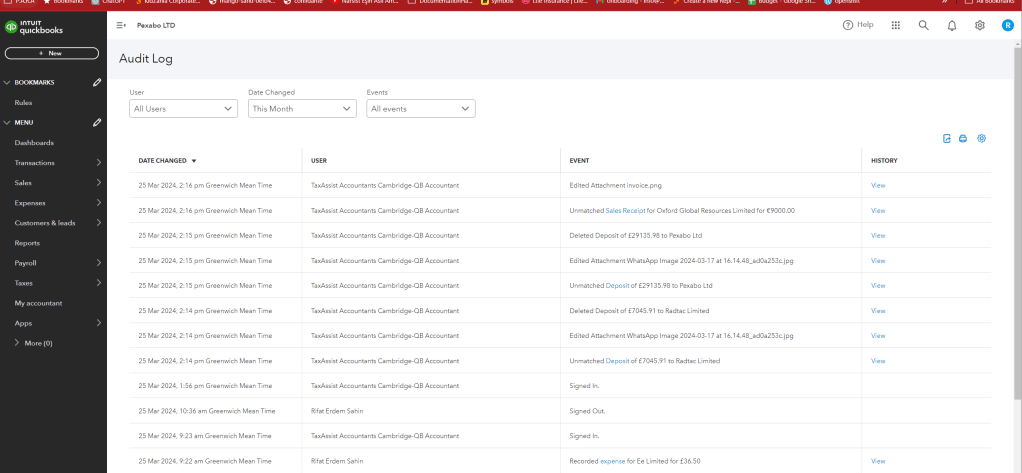Click the Pexabo LTD company name
The height and width of the screenshot is (473, 1022).
point(156,25)
